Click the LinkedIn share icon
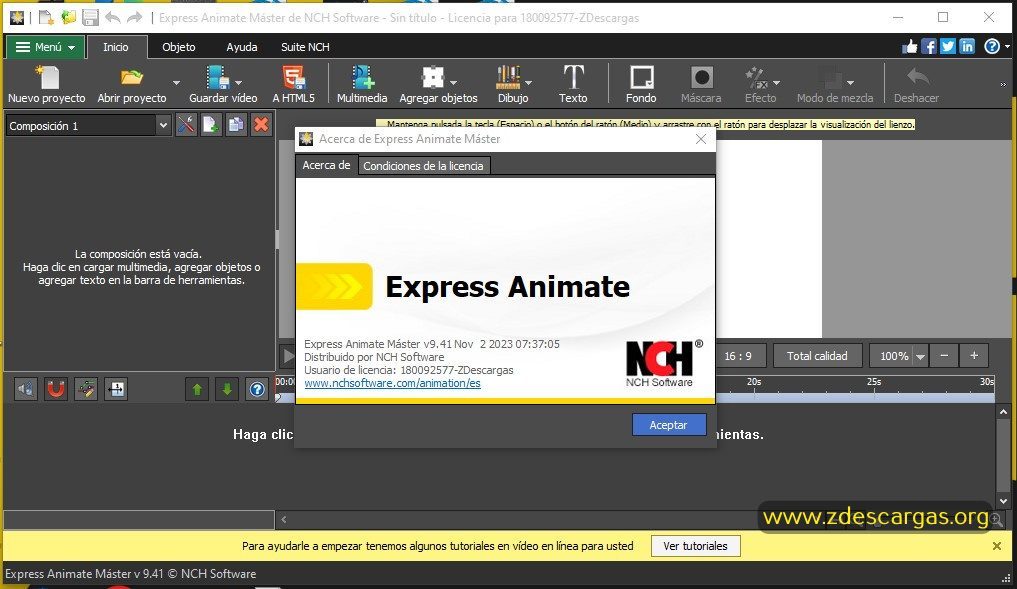 click(x=967, y=46)
